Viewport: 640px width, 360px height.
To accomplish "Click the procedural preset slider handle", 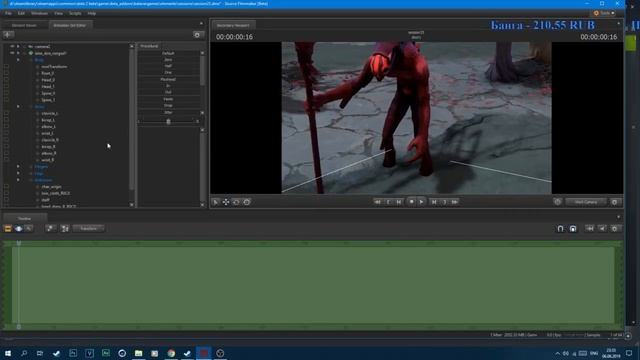I will click(x=168, y=121).
